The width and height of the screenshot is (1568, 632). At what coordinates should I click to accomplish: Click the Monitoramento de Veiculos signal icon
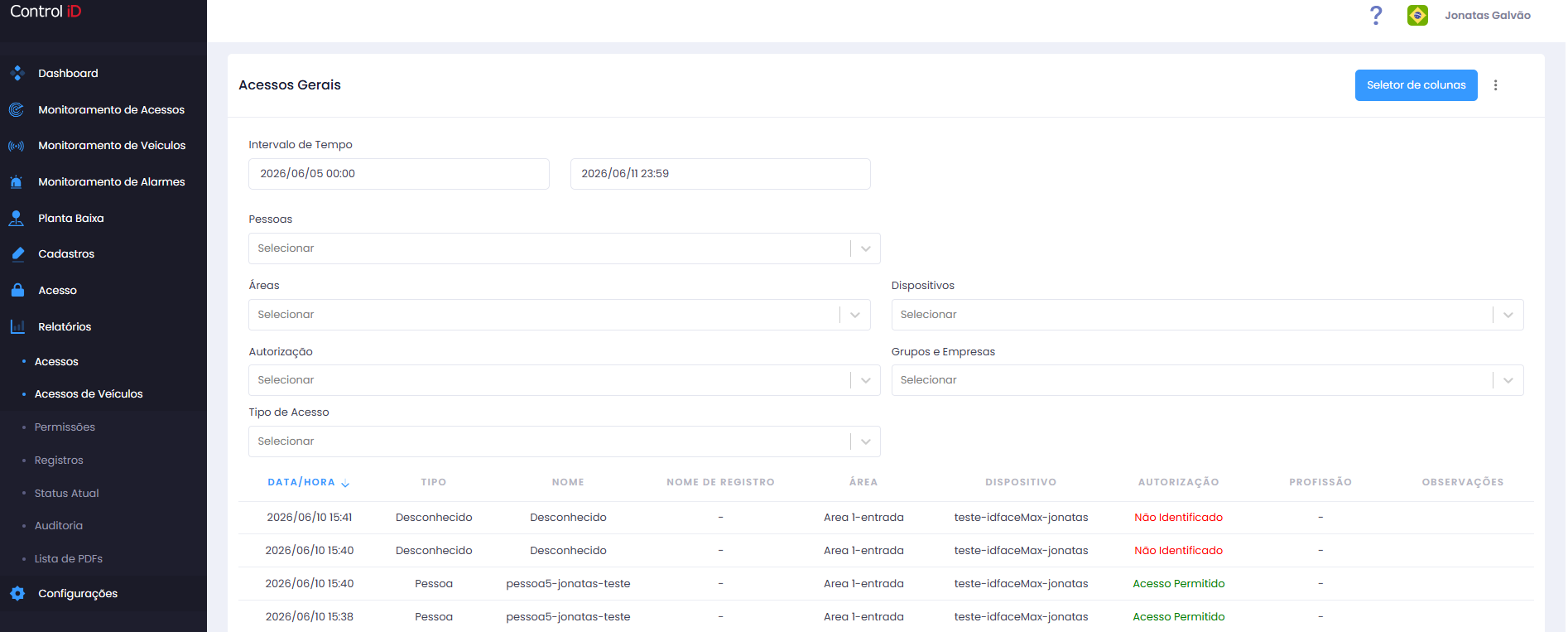[17, 146]
